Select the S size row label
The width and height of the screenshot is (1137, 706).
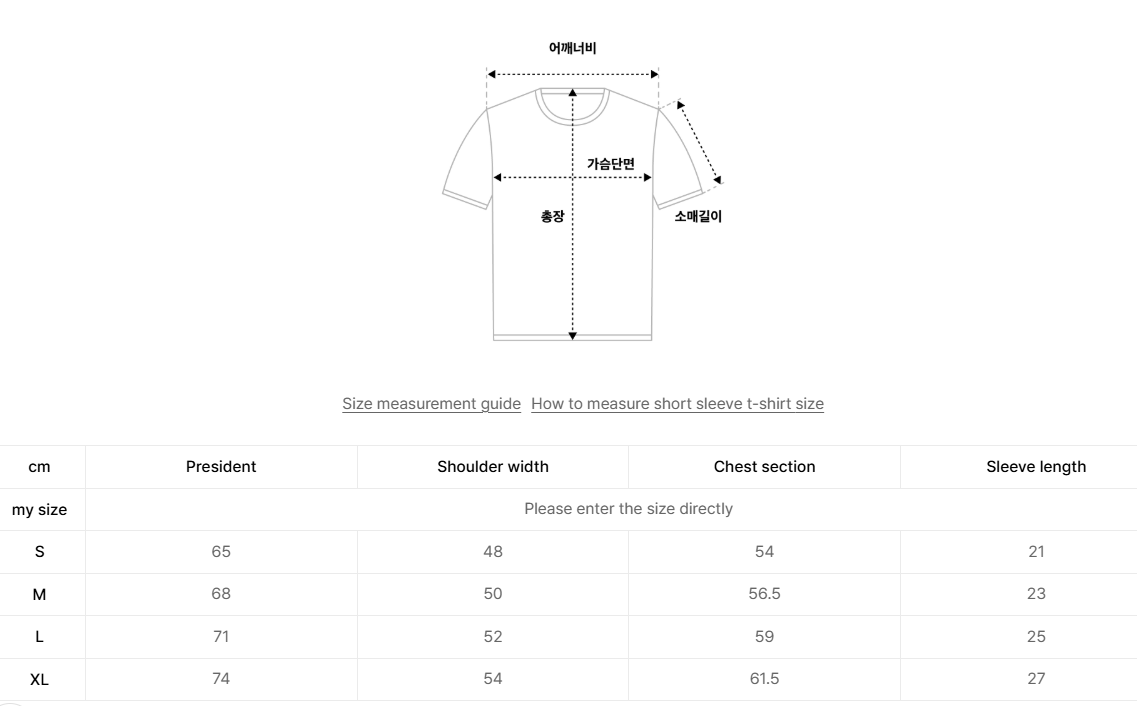coord(39,552)
